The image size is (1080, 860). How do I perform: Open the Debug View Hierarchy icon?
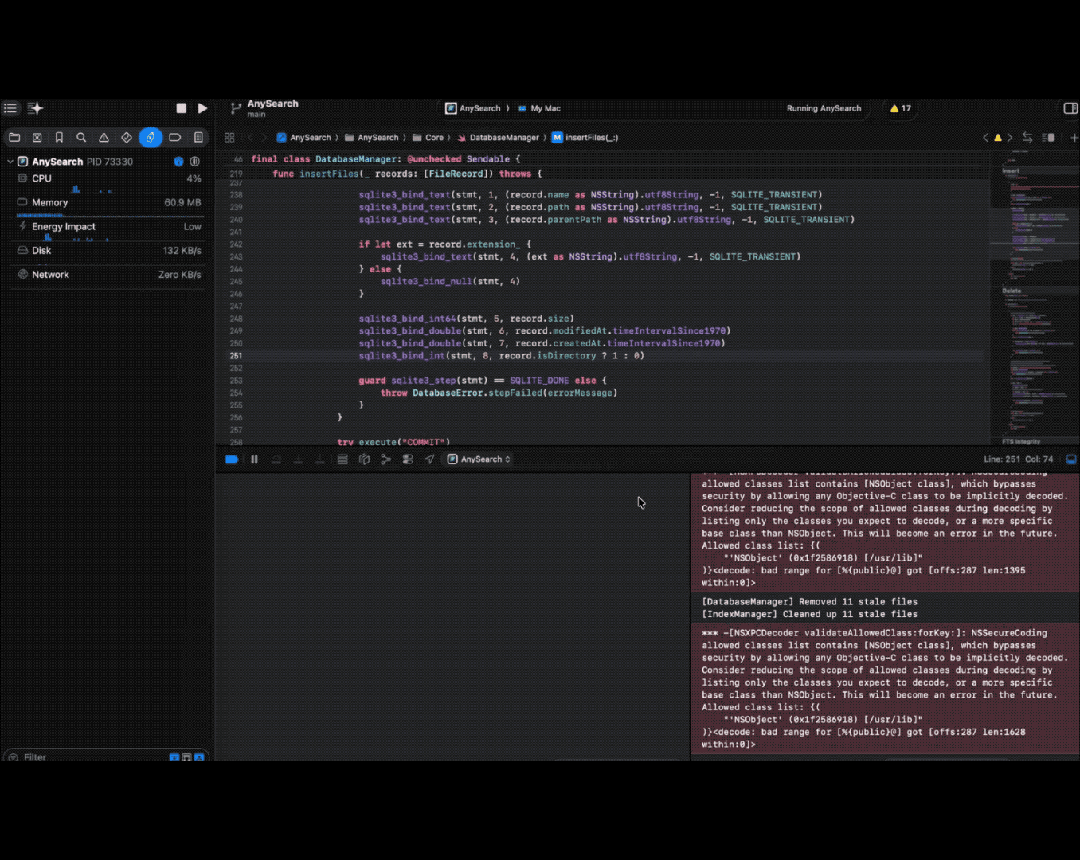point(364,459)
